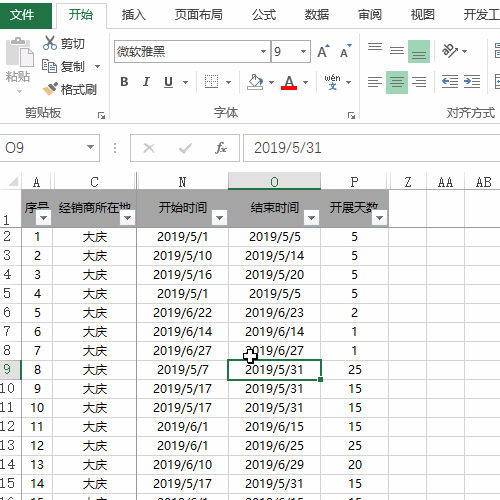Open filter for 经销商所在地 column
This screenshot has width=500, height=500.
[127, 218]
